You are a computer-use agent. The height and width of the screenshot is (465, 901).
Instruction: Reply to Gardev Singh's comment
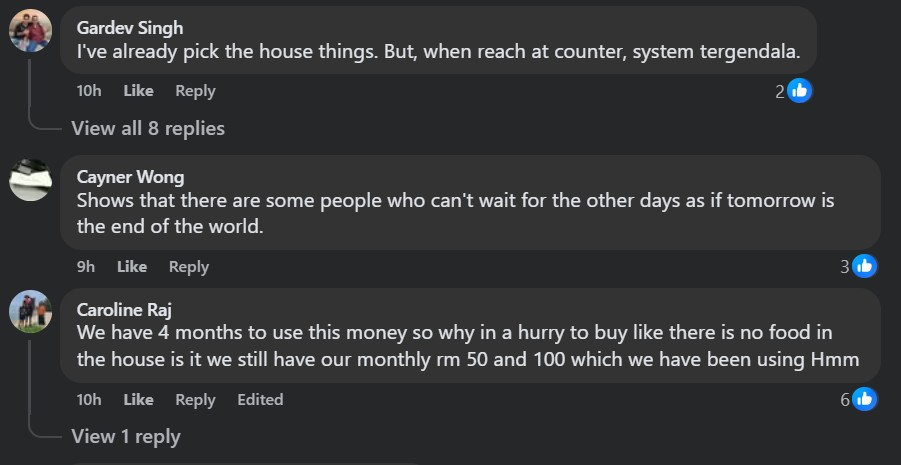point(195,91)
